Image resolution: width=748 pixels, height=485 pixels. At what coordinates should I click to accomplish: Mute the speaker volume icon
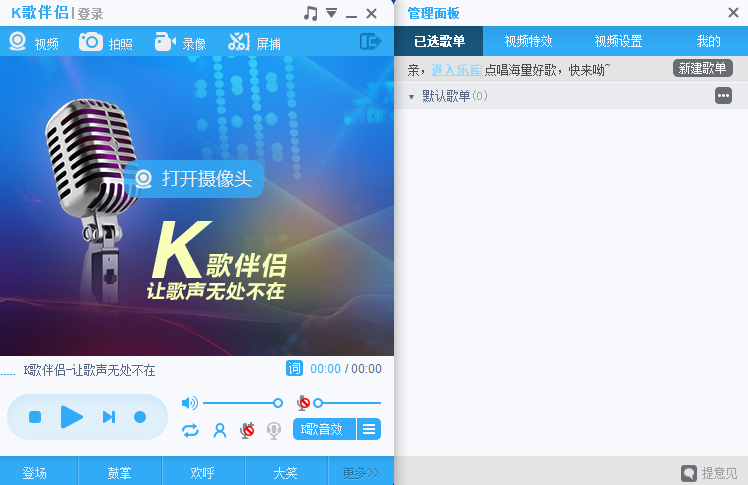[189, 403]
